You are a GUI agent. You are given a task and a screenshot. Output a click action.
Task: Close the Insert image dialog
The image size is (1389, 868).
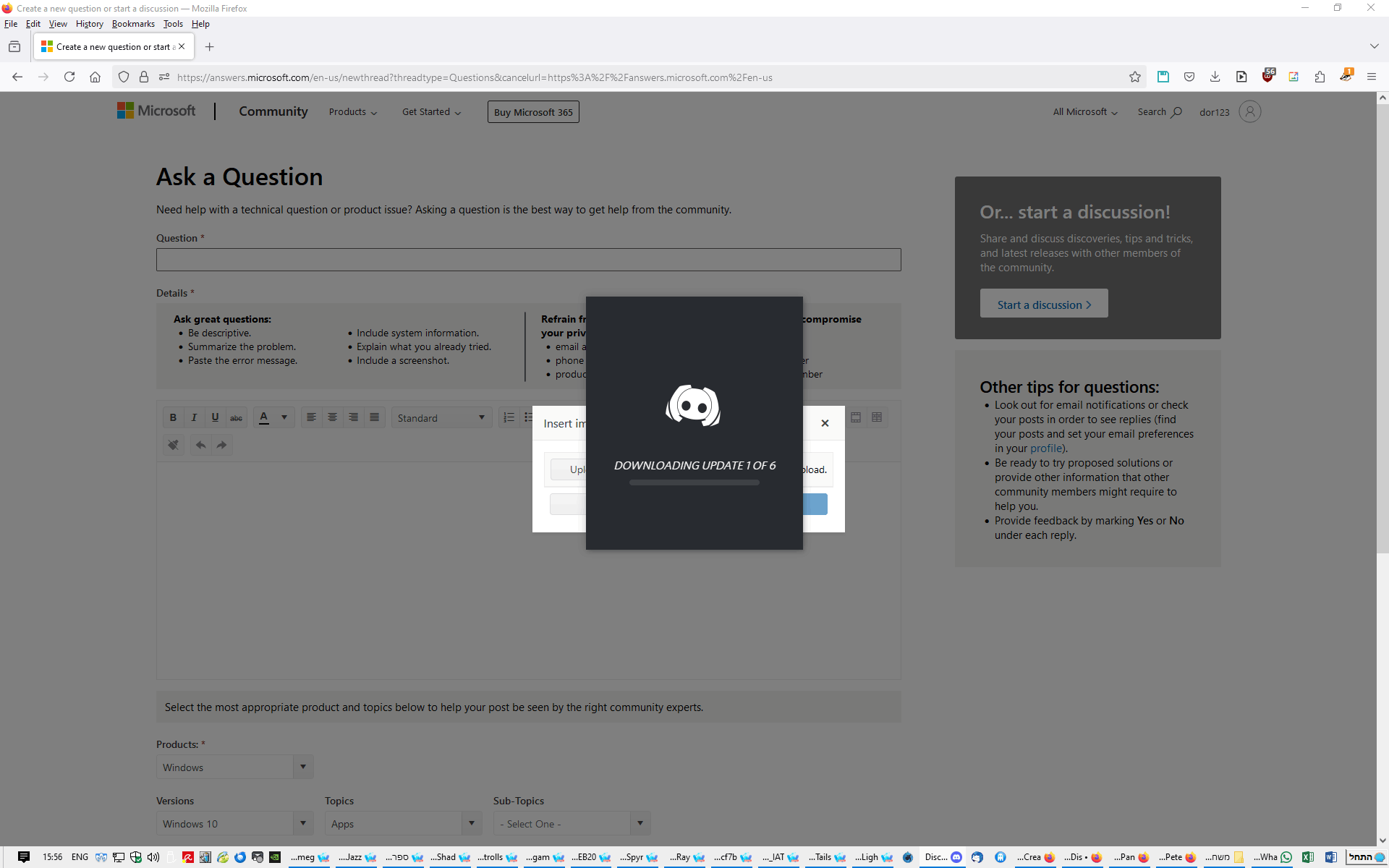825,423
